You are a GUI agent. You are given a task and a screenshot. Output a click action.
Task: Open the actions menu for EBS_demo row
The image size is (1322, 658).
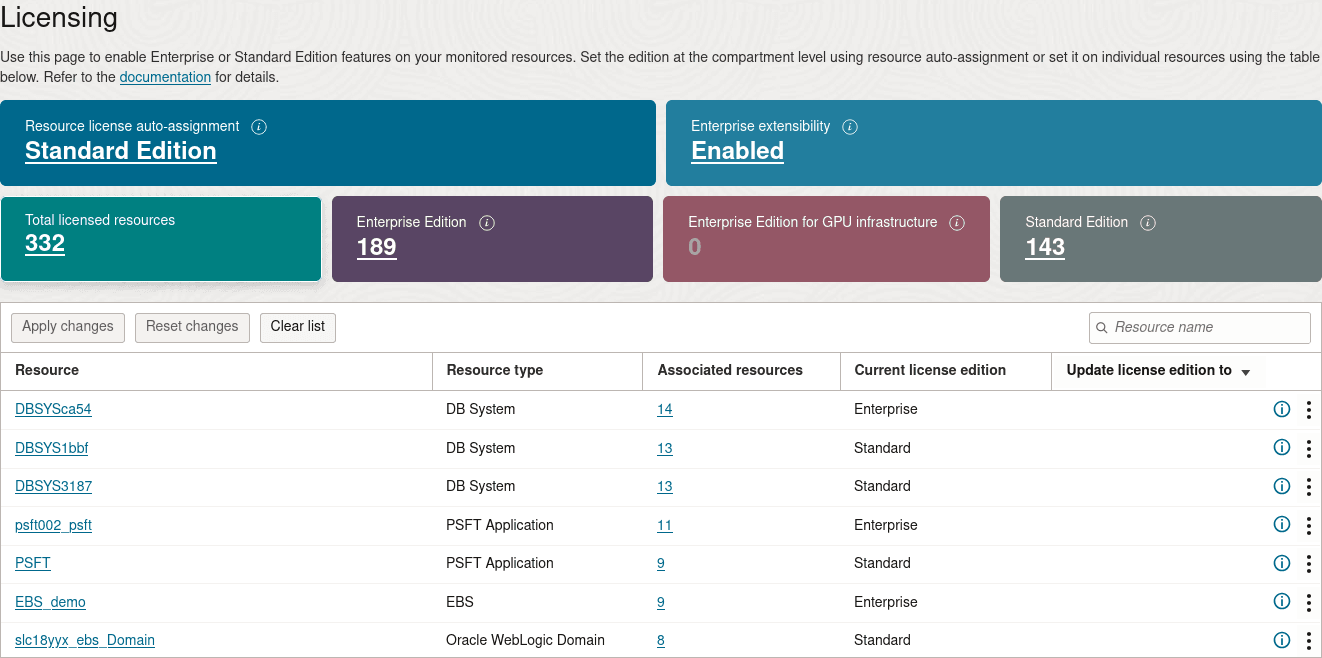point(1309,602)
